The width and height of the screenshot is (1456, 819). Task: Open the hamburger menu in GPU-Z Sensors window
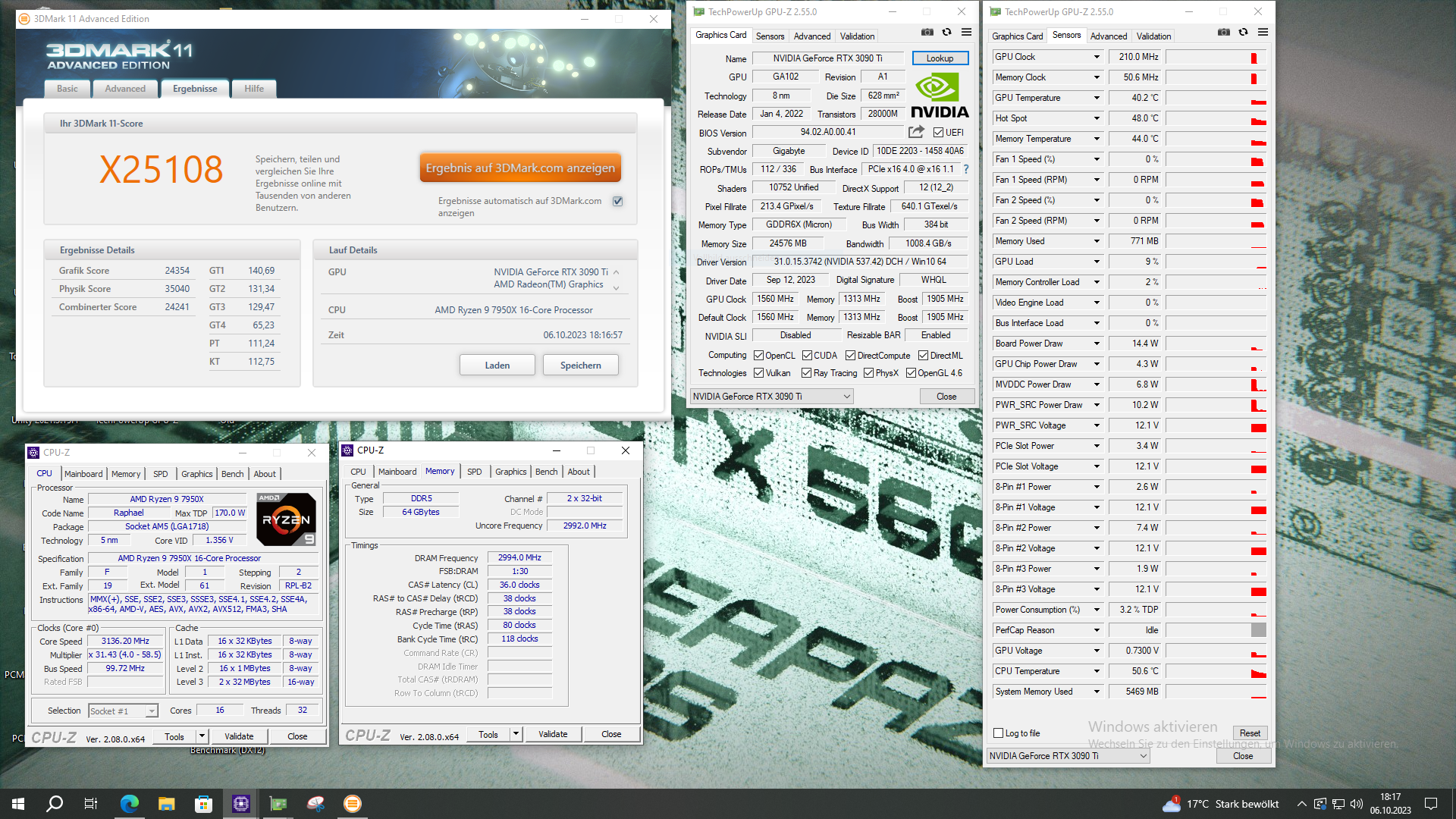(x=1263, y=32)
